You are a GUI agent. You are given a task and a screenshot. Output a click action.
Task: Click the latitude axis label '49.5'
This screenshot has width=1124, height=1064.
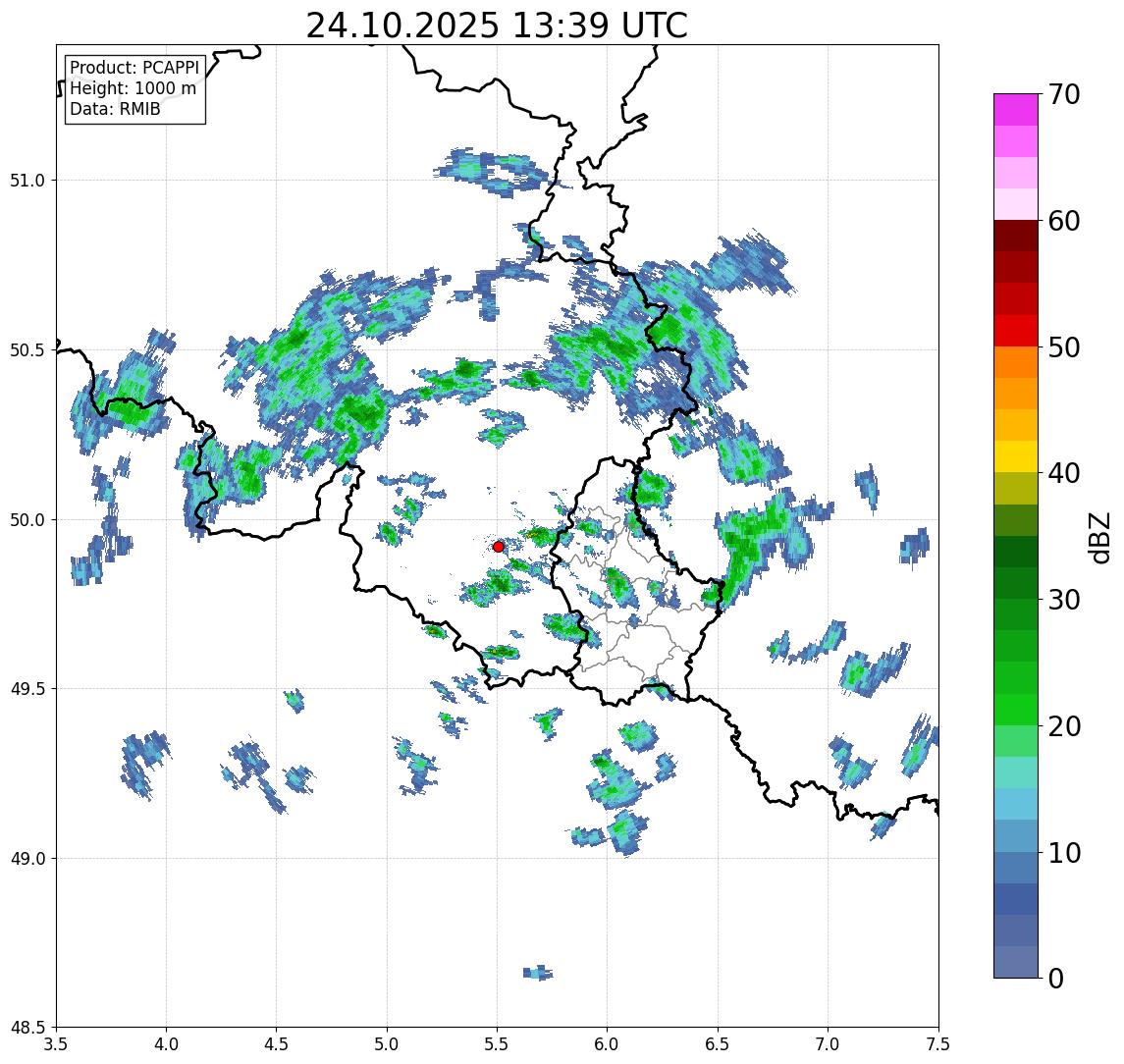(27, 689)
